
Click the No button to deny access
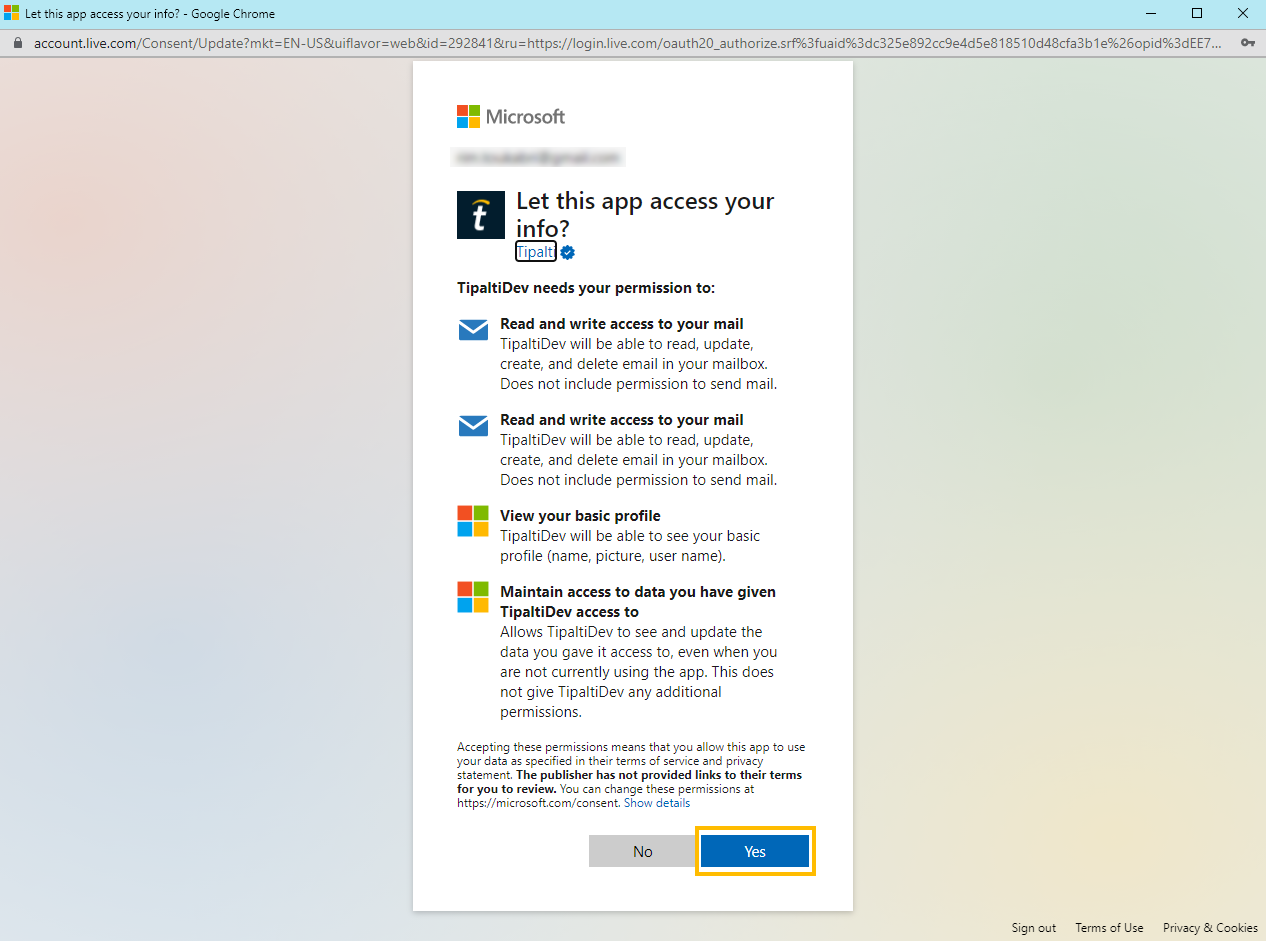point(642,851)
